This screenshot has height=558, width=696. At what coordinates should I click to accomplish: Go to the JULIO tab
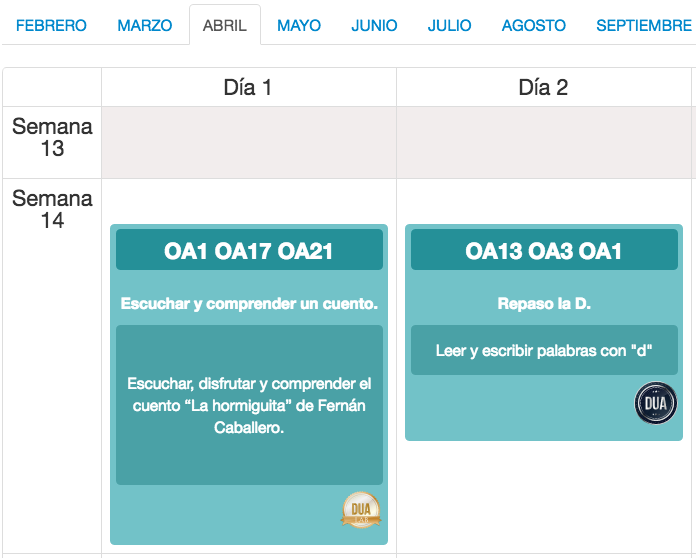tap(449, 25)
